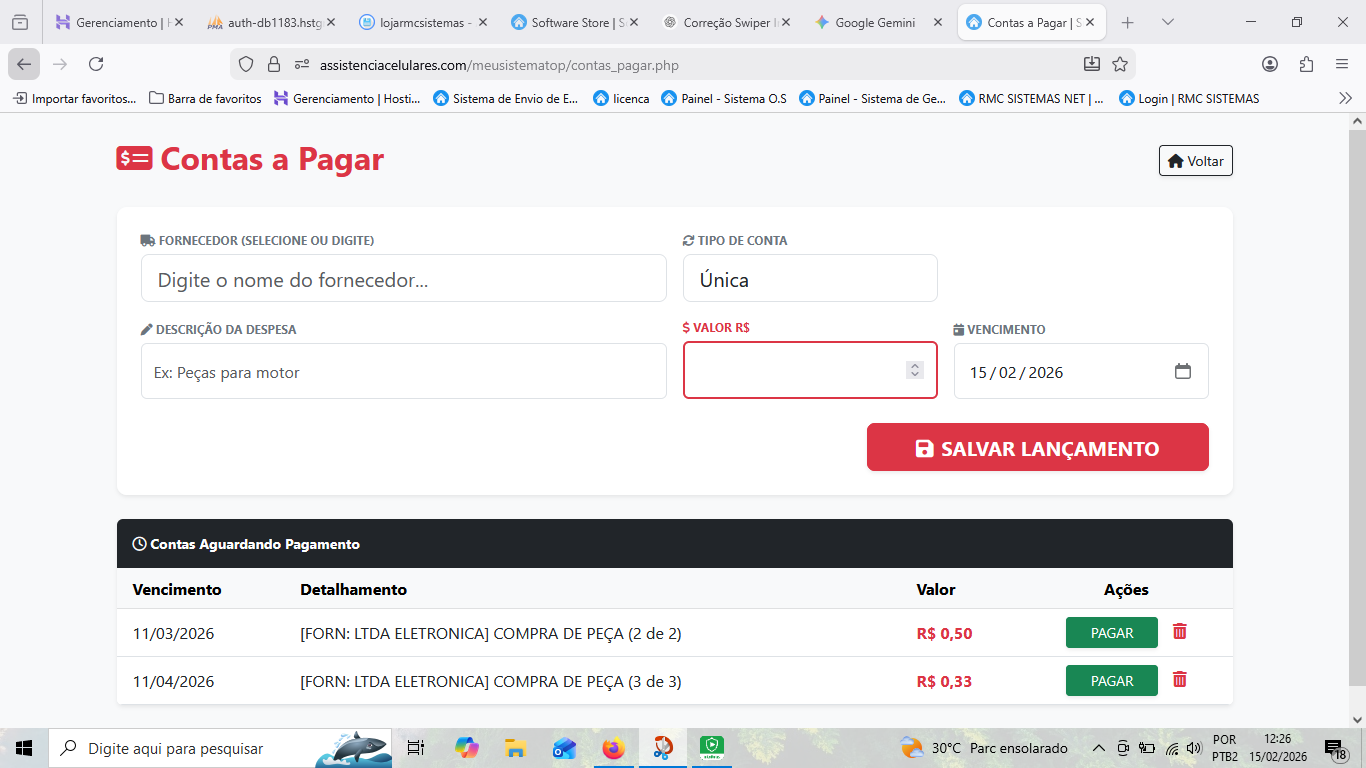Click the upper stepper arrow in the Valor field
This screenshot has height=768, width=1366.
coord(913,365)
